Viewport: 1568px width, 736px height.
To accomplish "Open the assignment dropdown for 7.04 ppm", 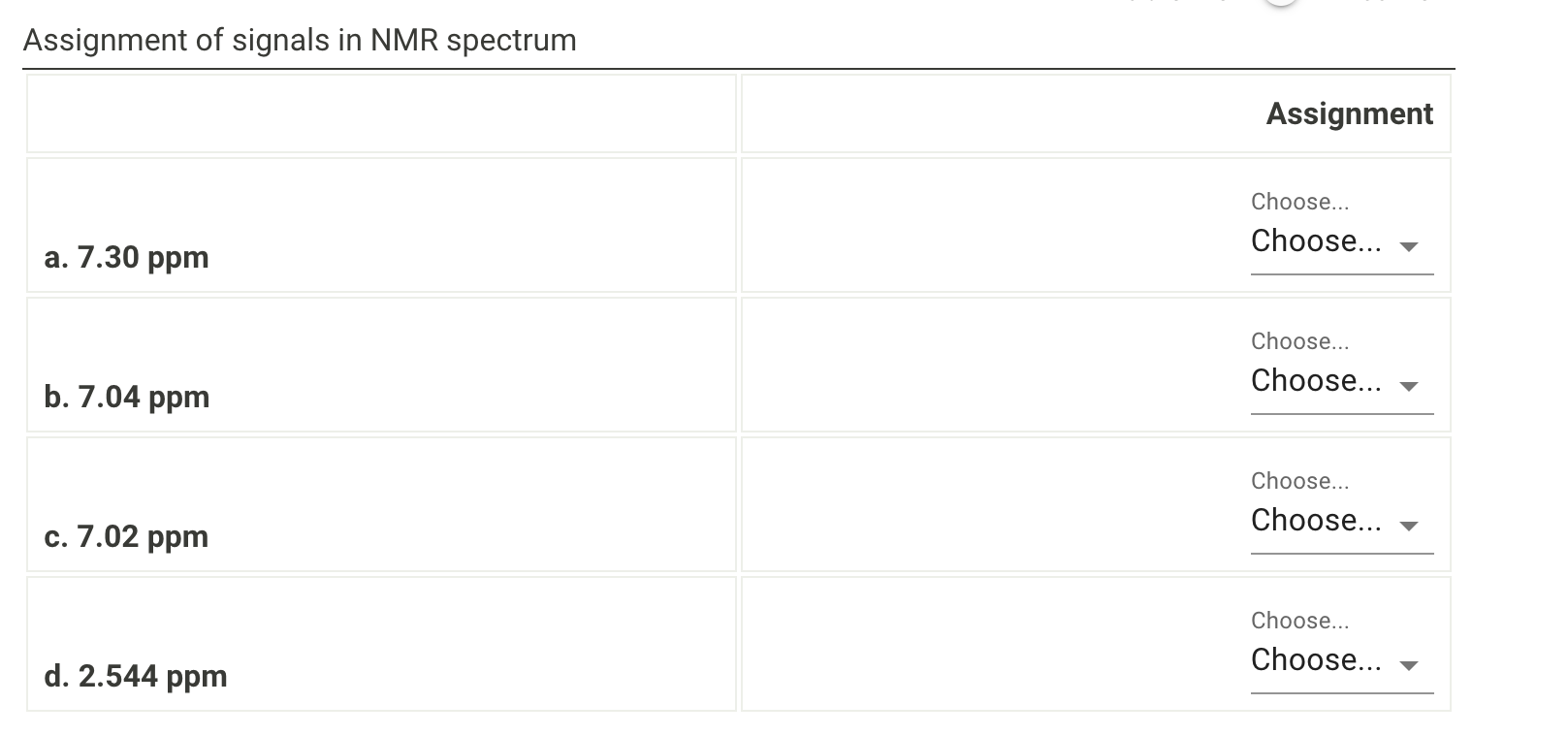I will [x=1341, y=381].
